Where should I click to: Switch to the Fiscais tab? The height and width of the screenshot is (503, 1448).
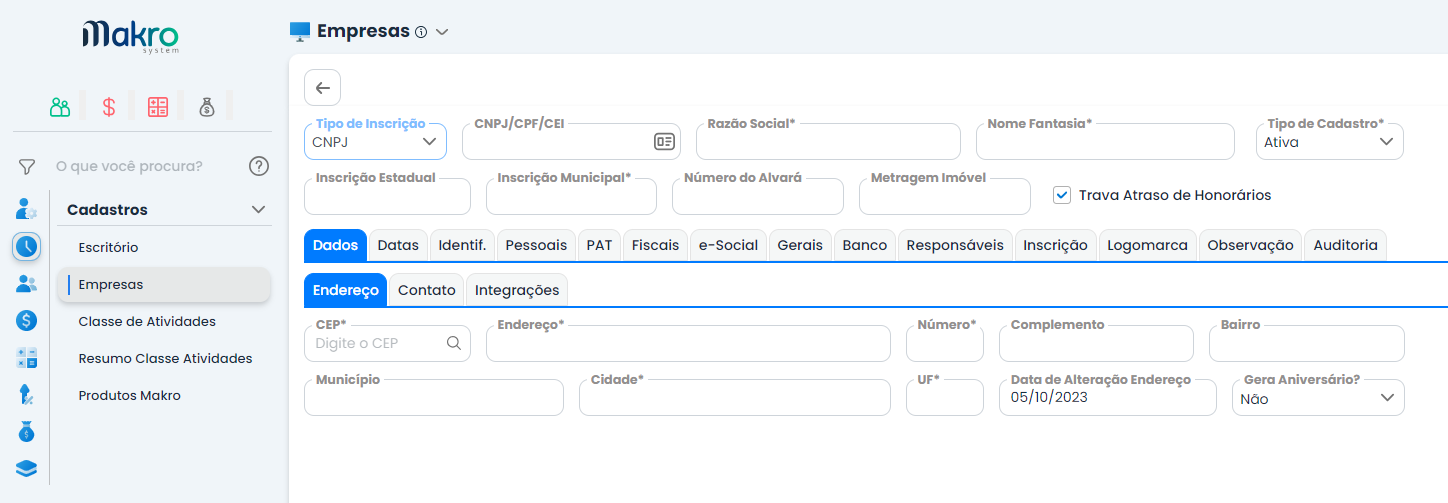point(655,245)
